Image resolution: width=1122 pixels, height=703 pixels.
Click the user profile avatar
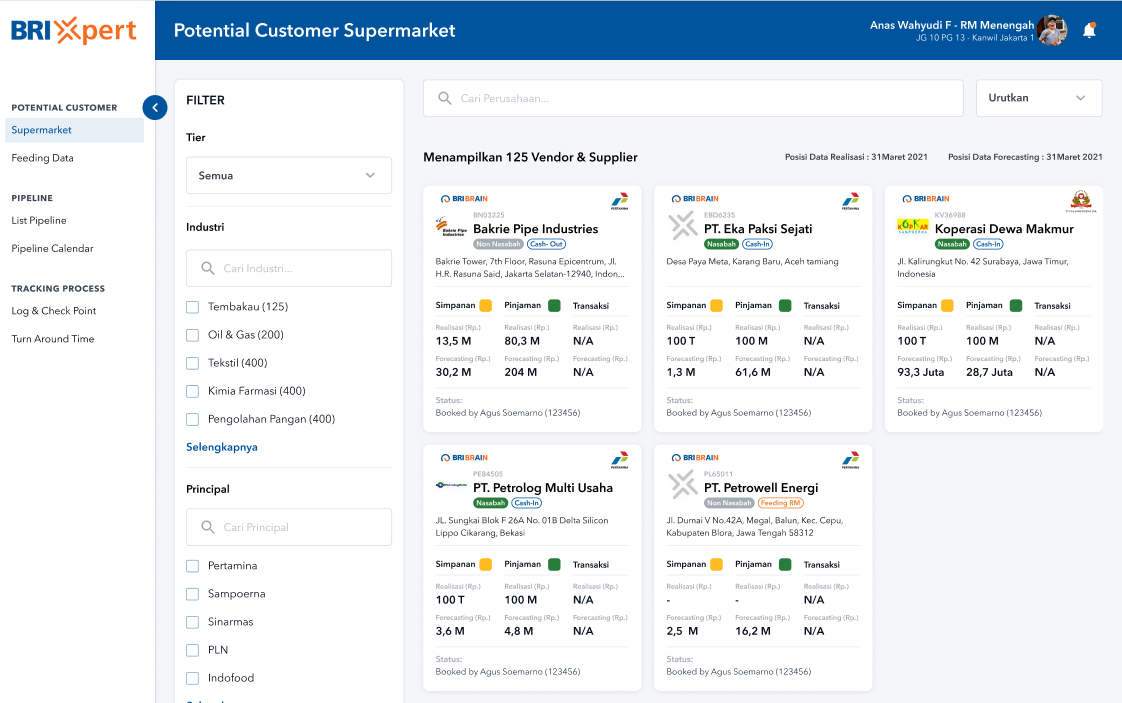(x=1052, y=30)
